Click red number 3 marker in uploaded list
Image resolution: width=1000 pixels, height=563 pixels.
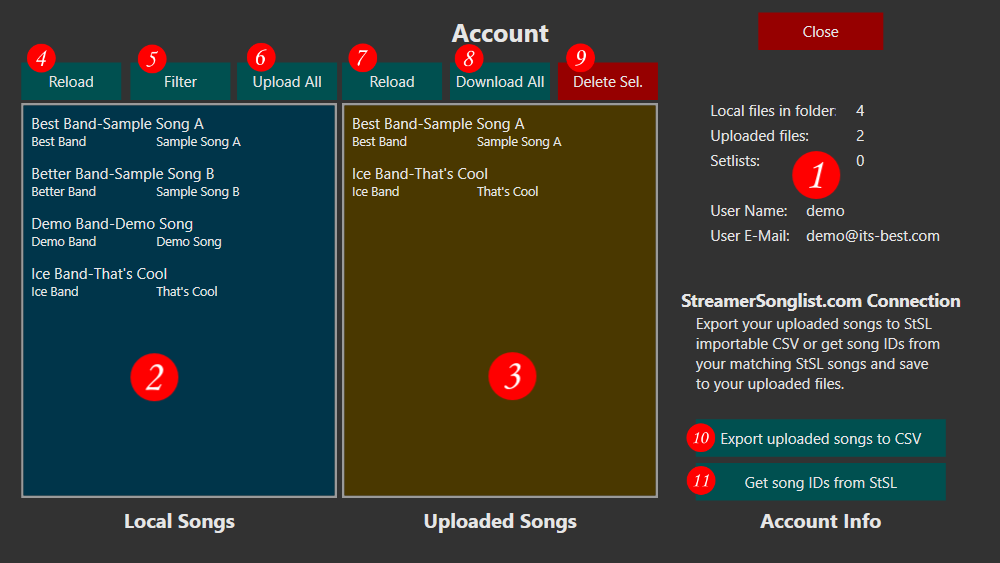pyautogui.click(x=512, y=377)
